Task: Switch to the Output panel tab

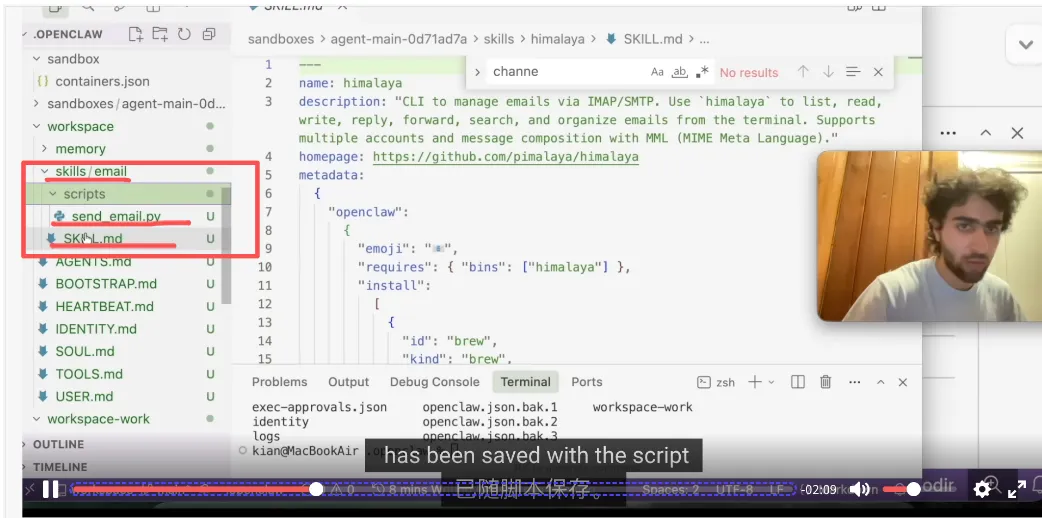Action: [x=348, y=382]
